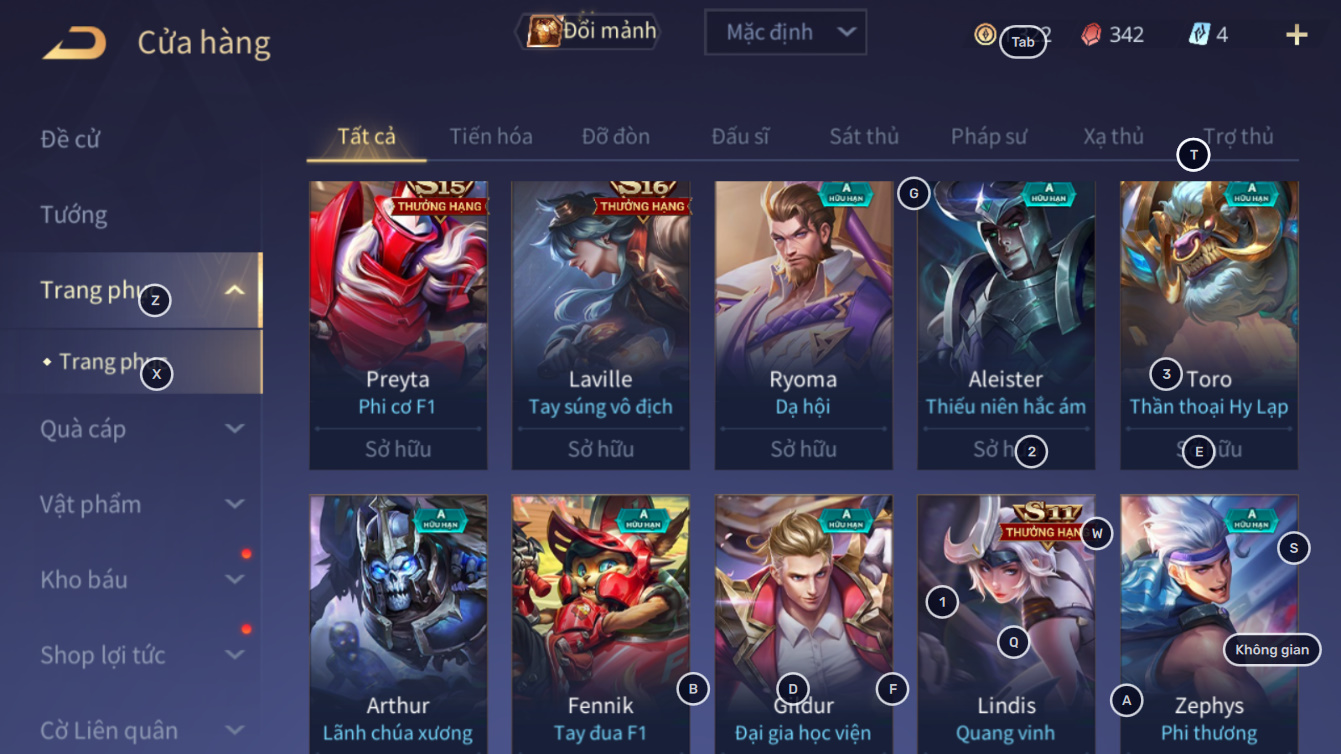Image resolution: width=1341 pixels, height=754 pixels.
Task: Open the Laville Tay súng vô địch skin card
Action: click(601, 325)
